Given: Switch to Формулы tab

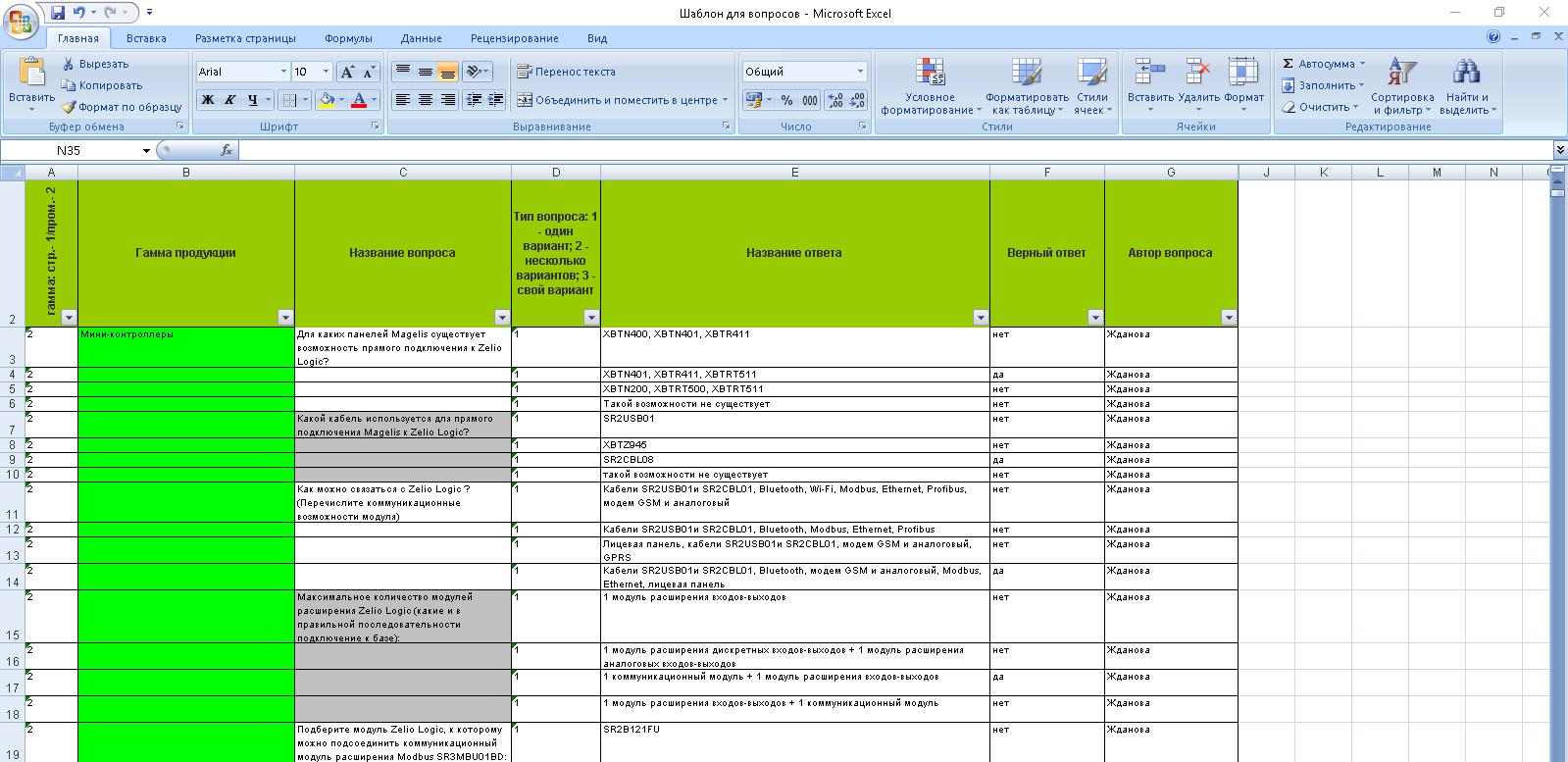Looking at the screenshot, I should (x=348, y=38).
